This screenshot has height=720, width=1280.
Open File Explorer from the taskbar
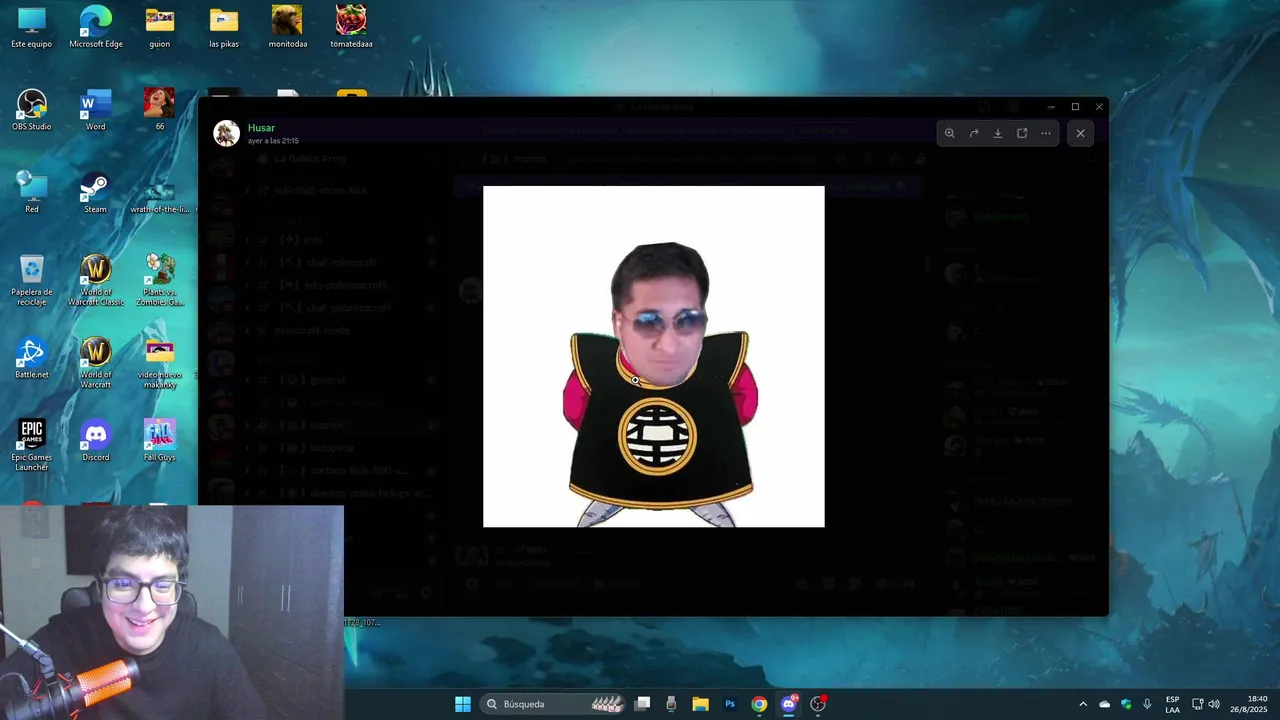tap(700, 704)
